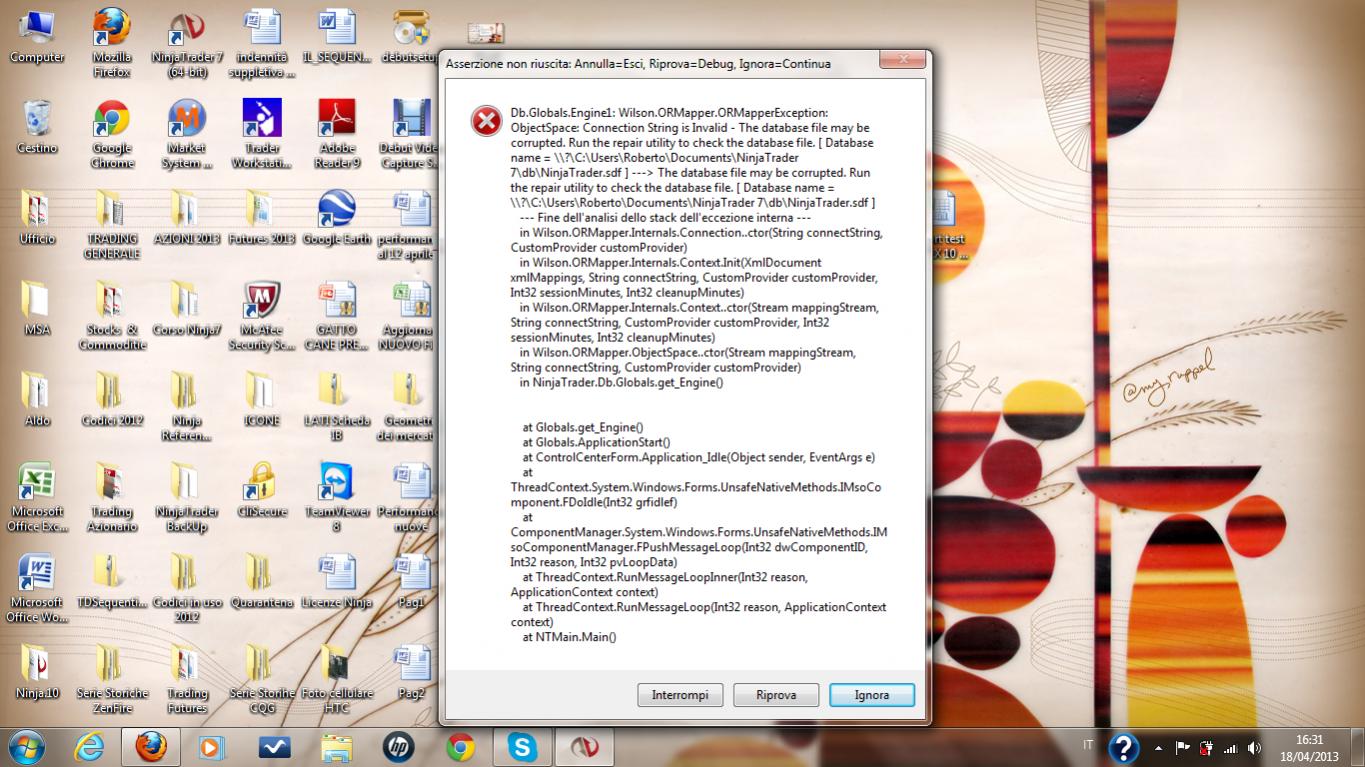
Task: Select the Microsoft Office Word shortcut
Action: point(37,588)
